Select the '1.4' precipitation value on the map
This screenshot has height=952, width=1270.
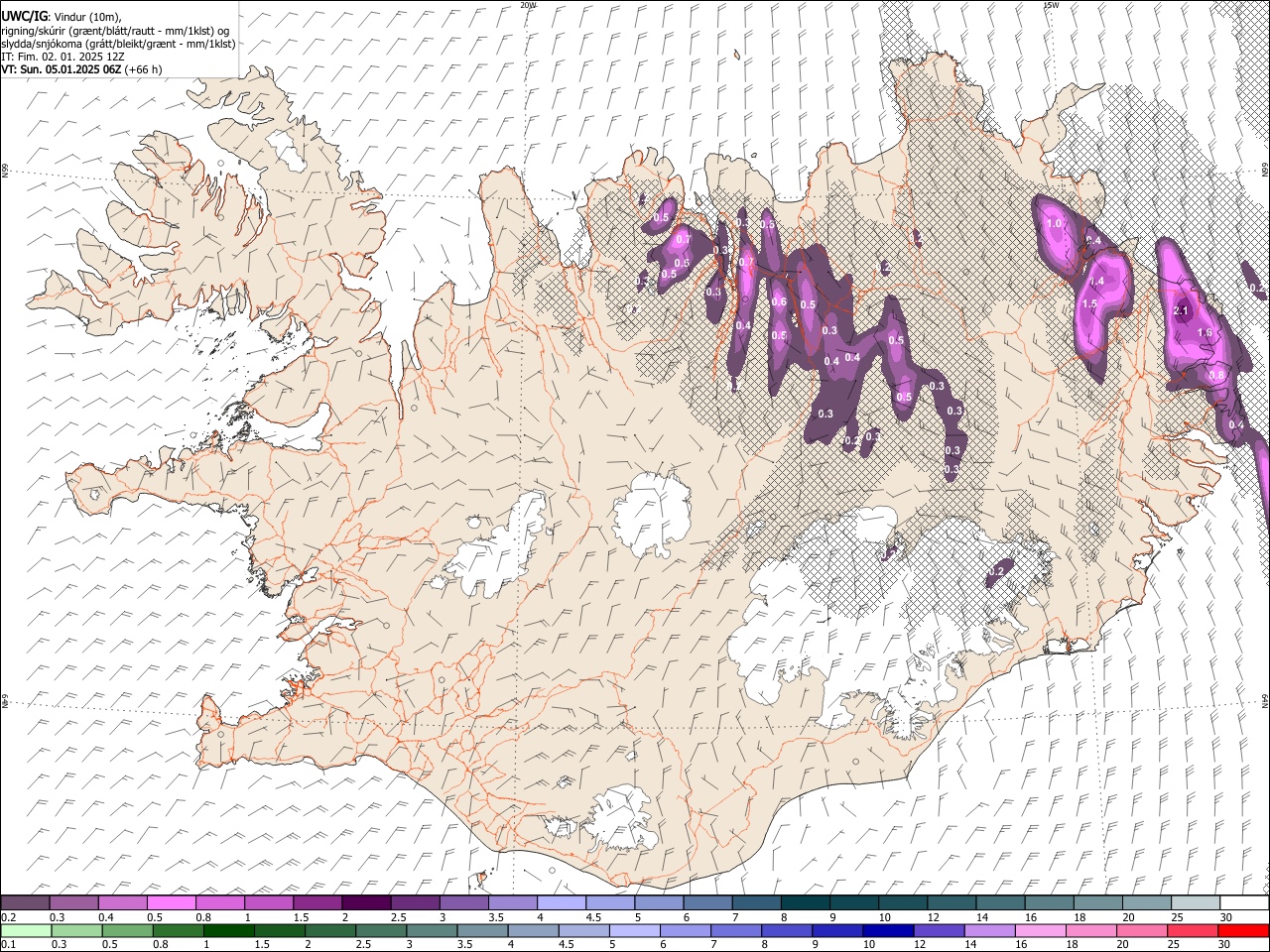point(1096,282)
